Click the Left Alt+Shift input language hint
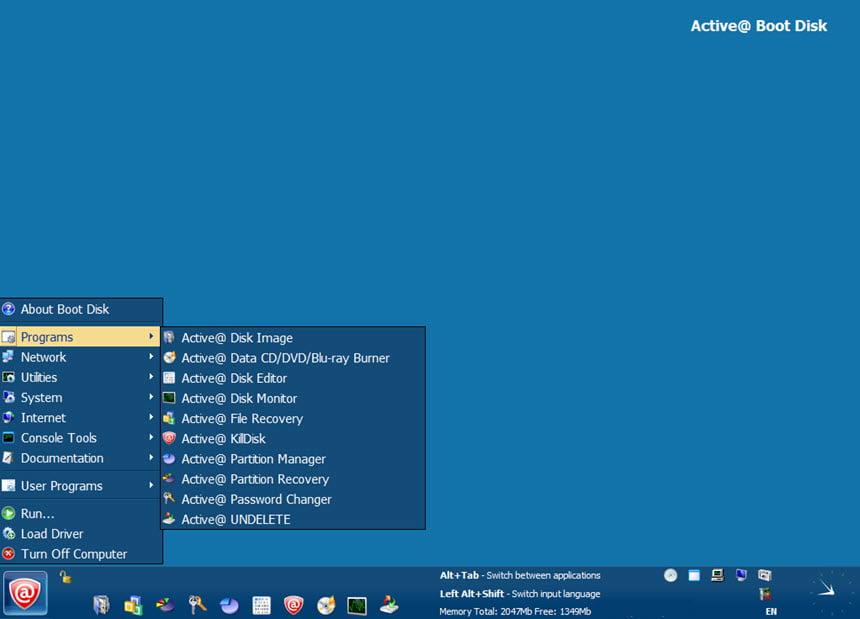Screen dimensions: 860x619 point(520,594)
